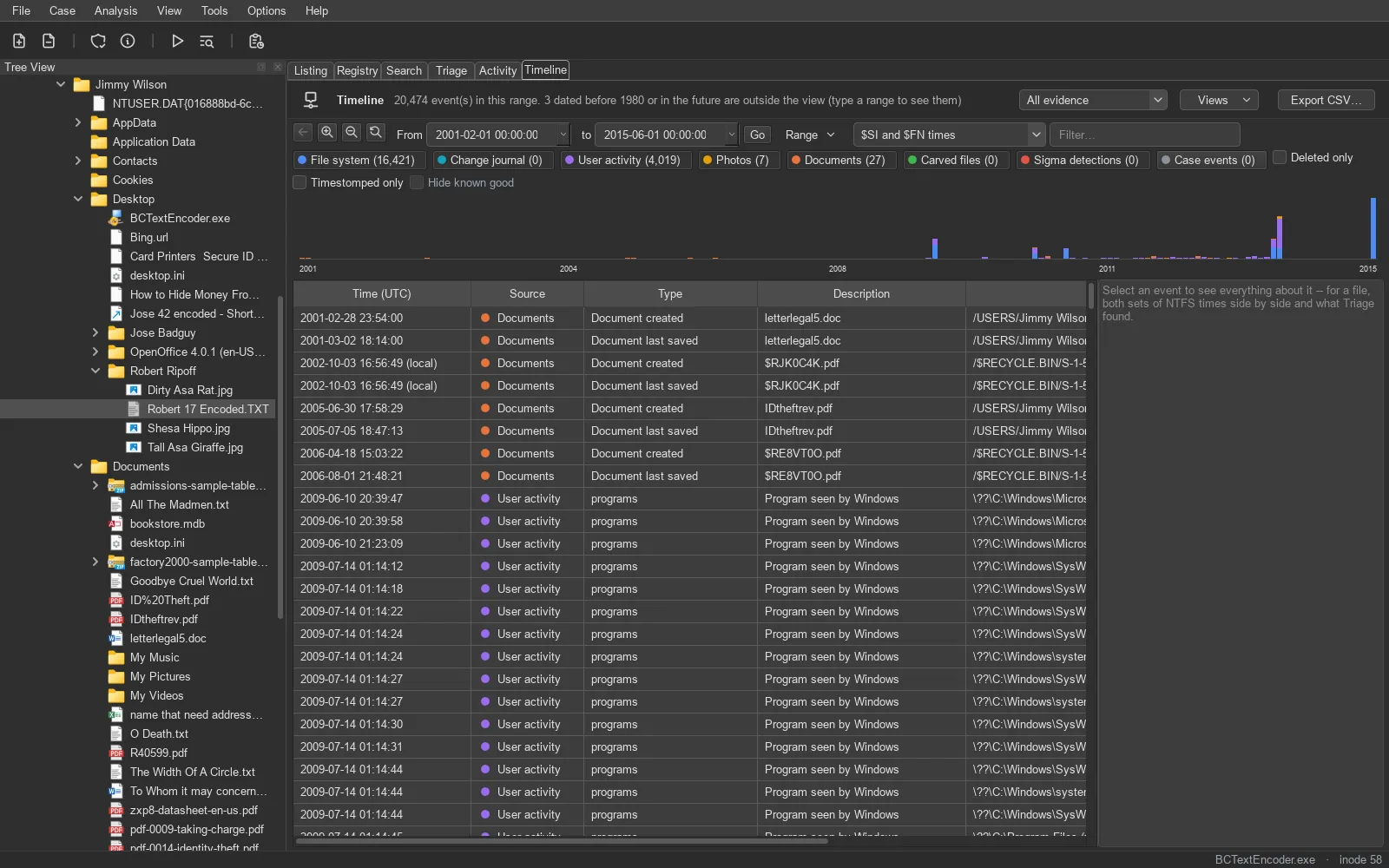Image resolution: width=1389 pixels, height=868 pixels.
Task: Open the $SI and $FN times dropdown
Action: pos(949,135)
